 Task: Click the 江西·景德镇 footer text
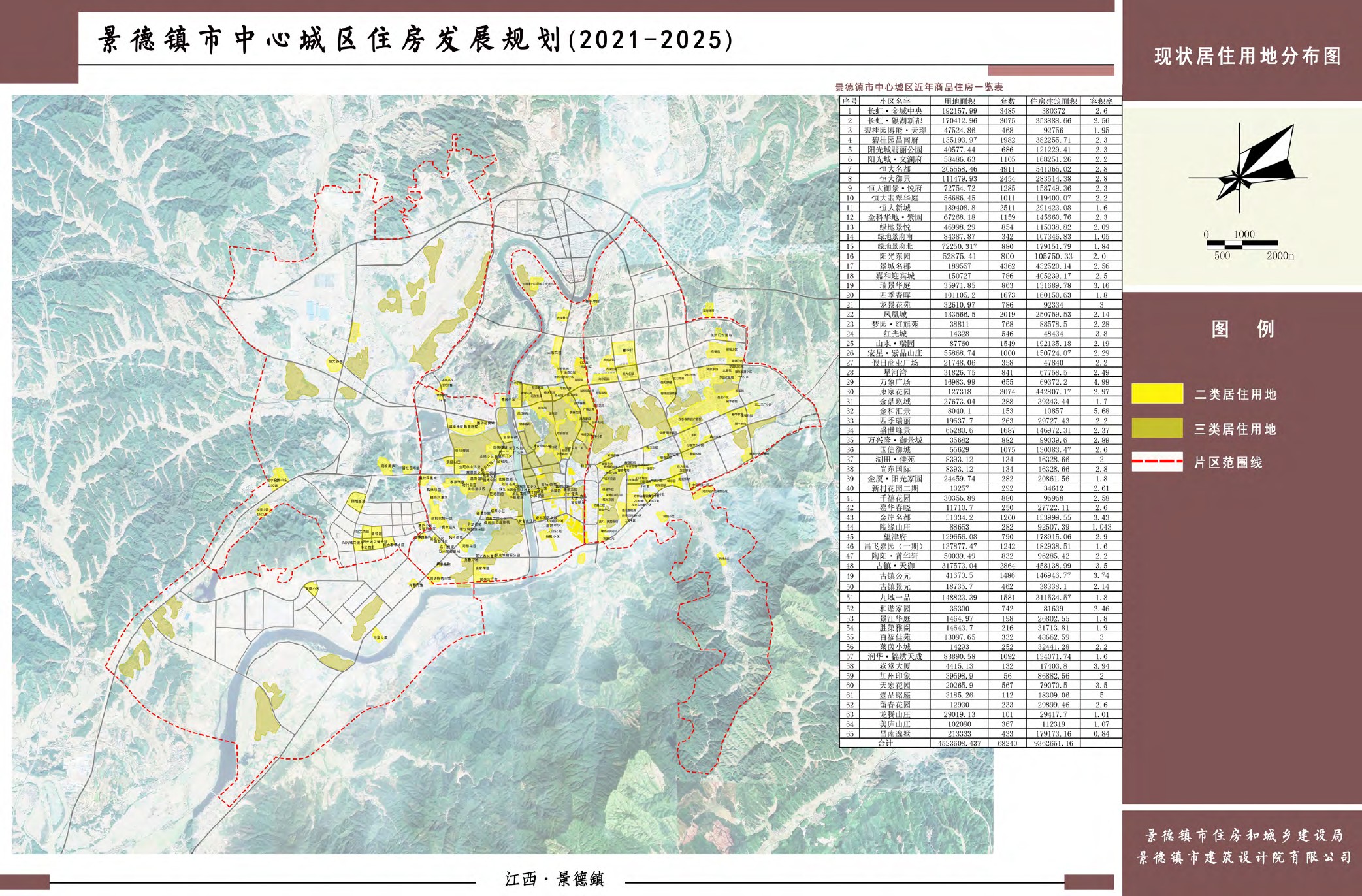(x=554, y=879)
